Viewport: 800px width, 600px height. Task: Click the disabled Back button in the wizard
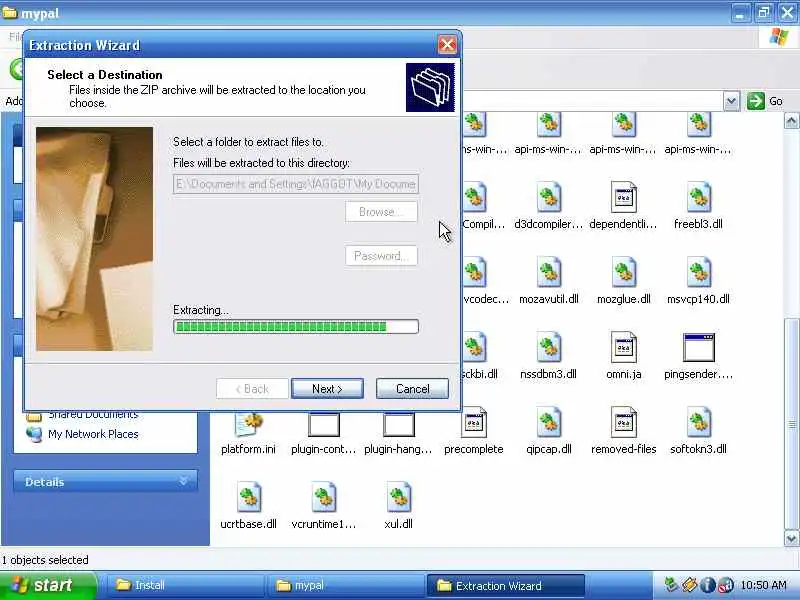252,389
